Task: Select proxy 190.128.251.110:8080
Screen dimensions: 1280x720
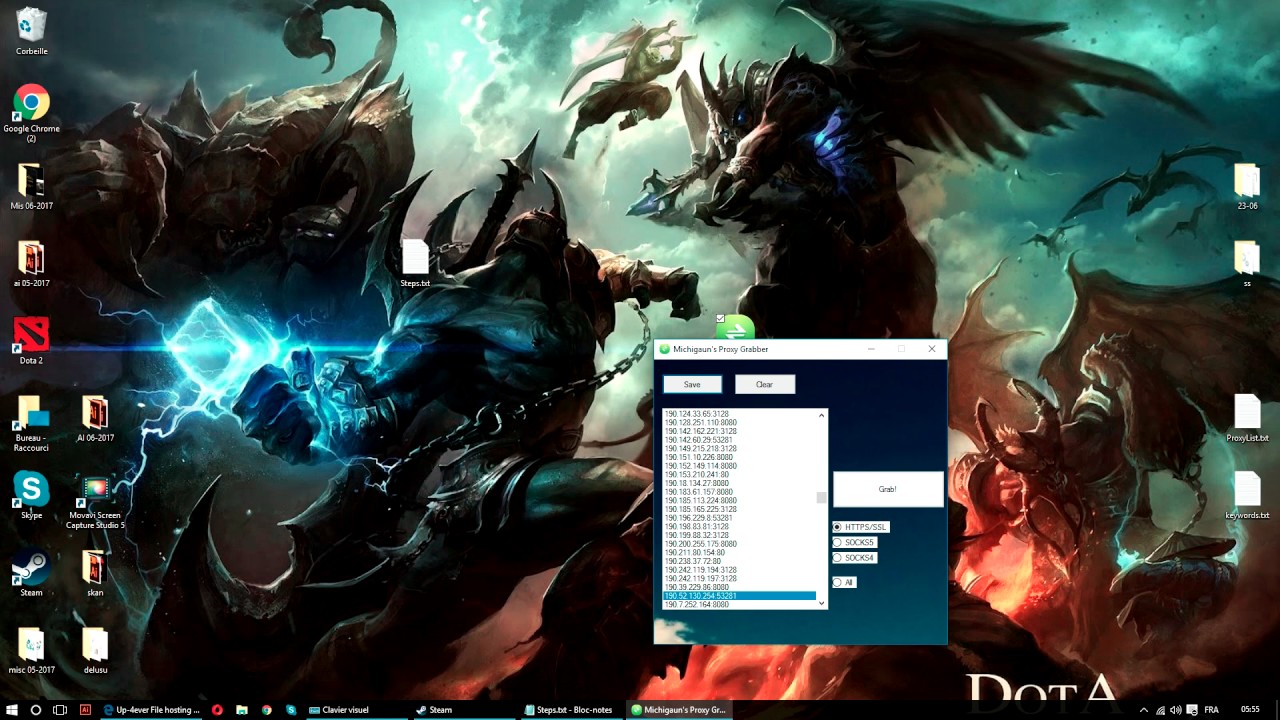Action: click(701, 422)
